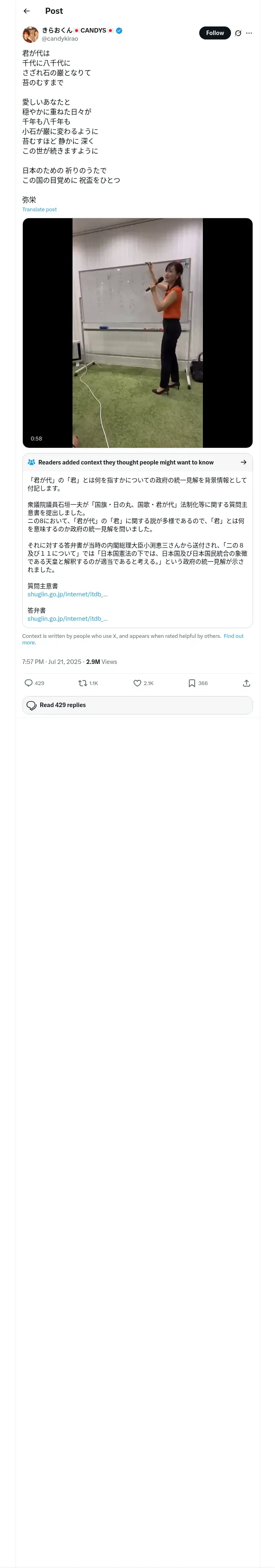Click the Grok icon beside Follow
The width and height of the screenshot is (275, 1568).
[x=238, y=33]
